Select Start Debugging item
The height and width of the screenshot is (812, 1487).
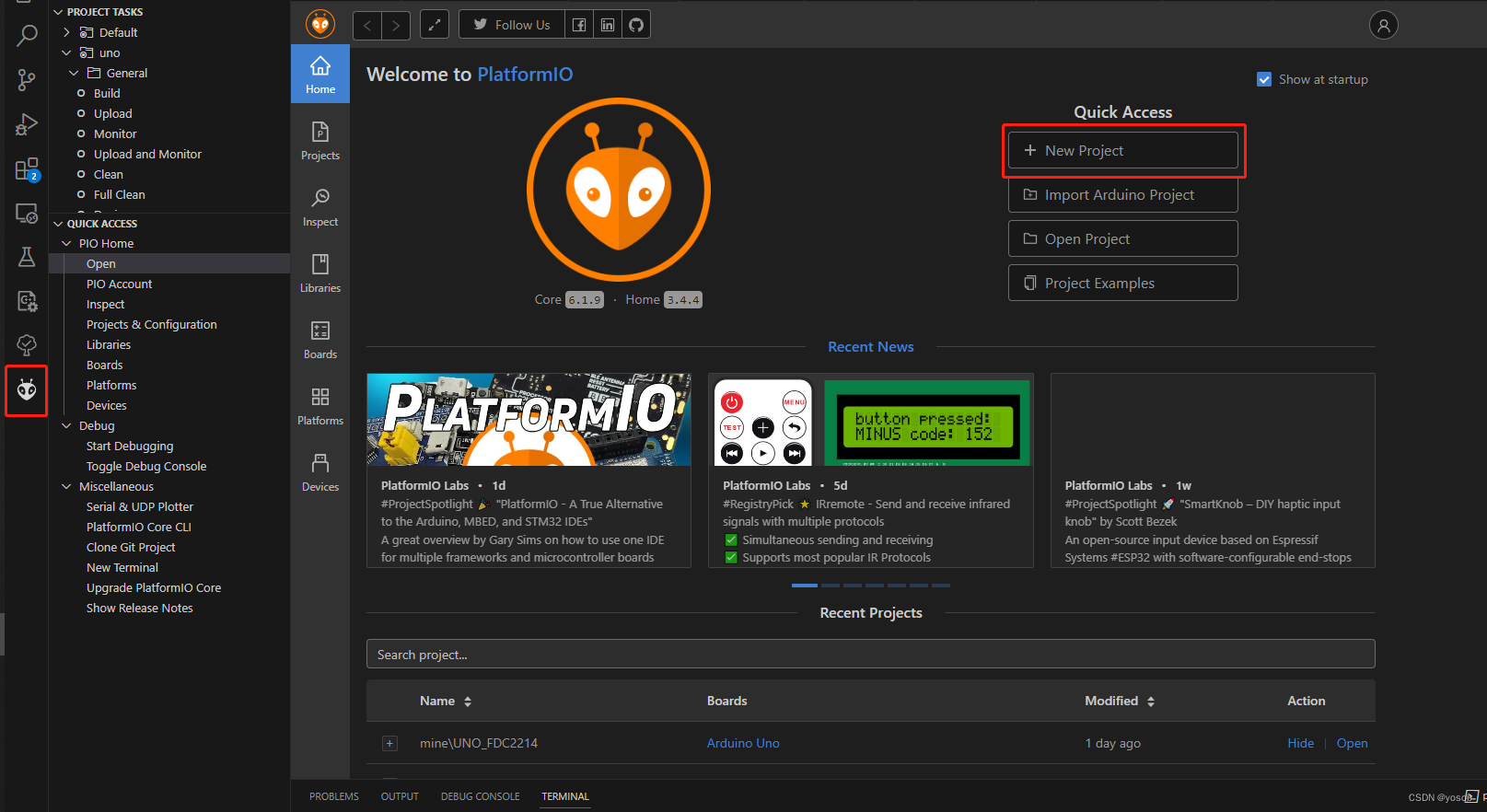130,446
